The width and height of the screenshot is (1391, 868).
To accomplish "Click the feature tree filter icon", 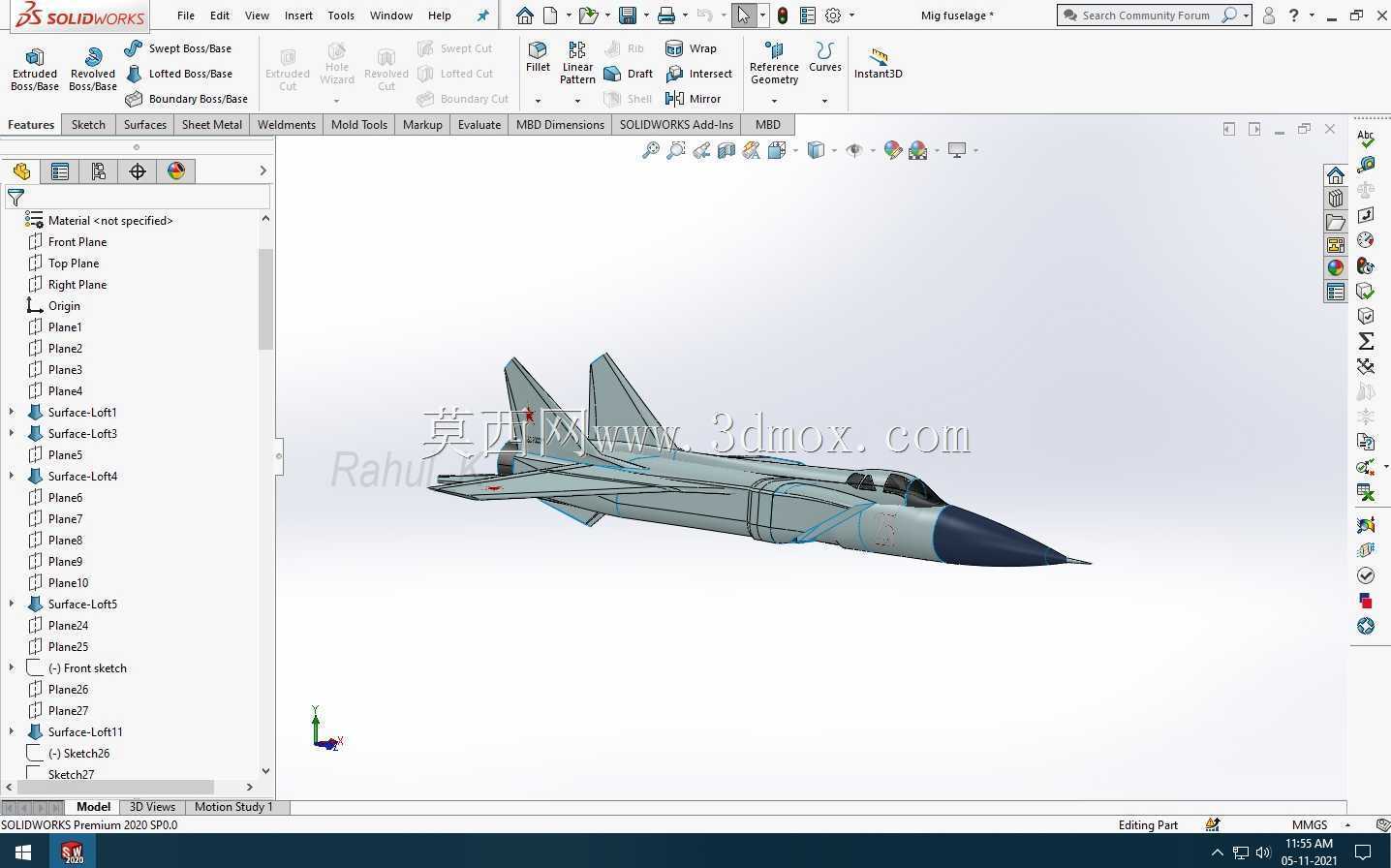I will [x=15, y=198].
